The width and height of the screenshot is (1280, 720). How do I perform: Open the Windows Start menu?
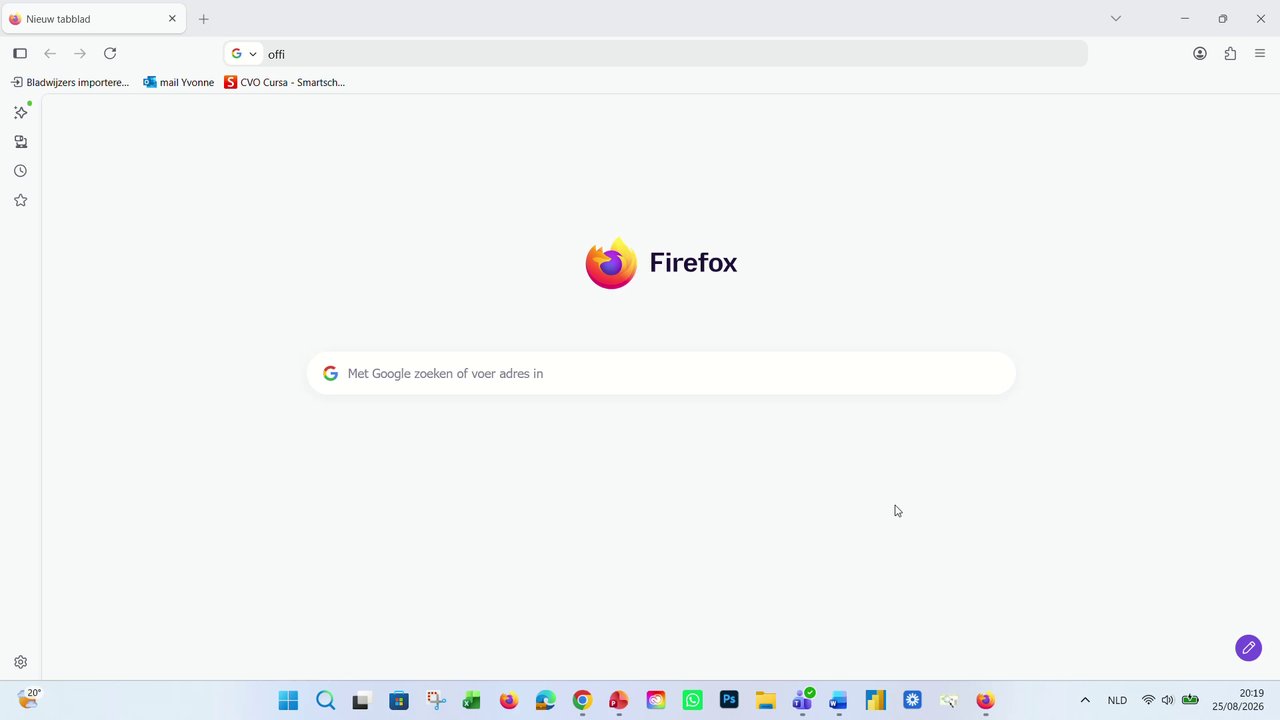click(288, 700)
